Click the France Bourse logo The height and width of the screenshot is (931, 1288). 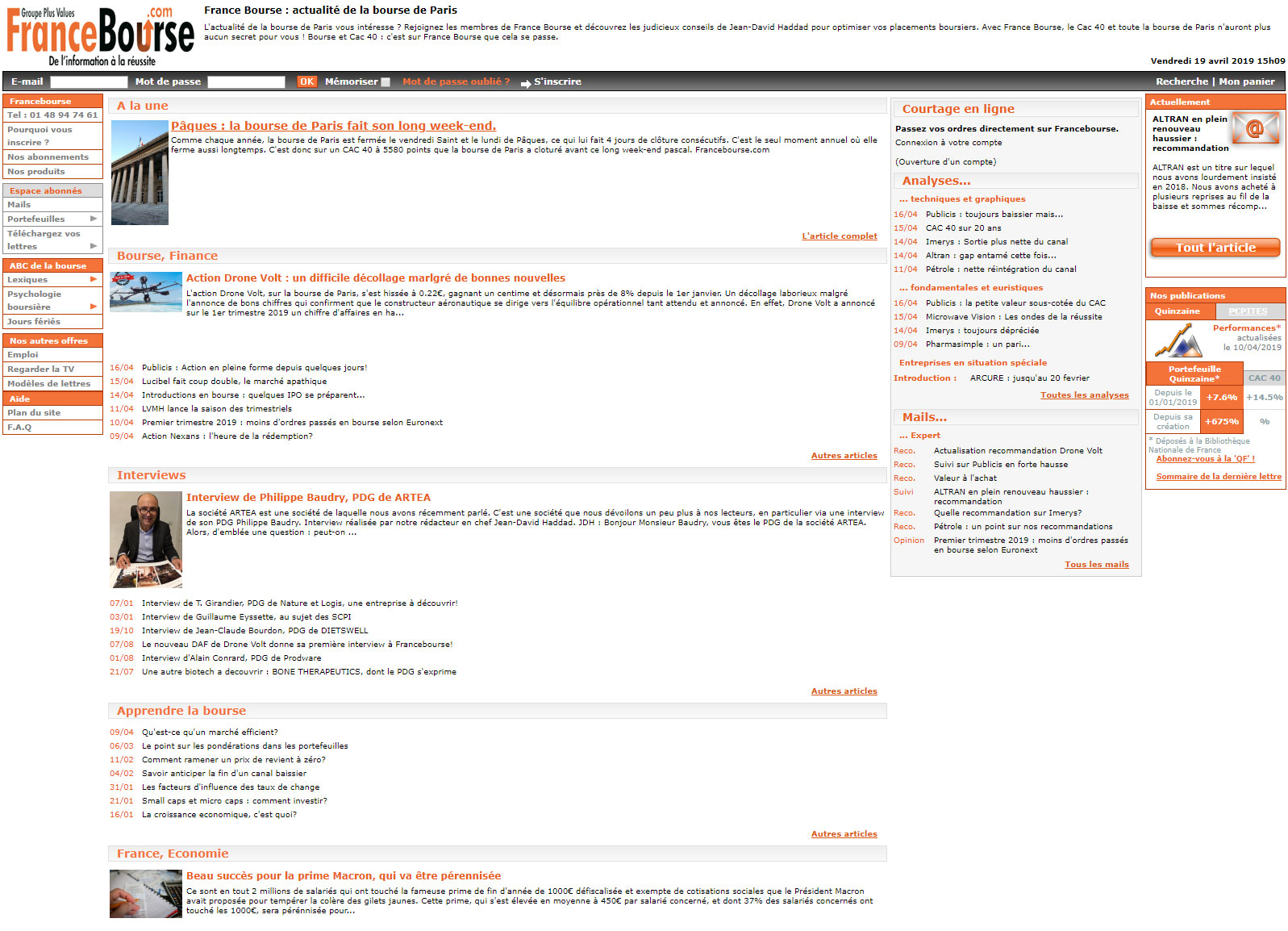click(x=100, y=35)
